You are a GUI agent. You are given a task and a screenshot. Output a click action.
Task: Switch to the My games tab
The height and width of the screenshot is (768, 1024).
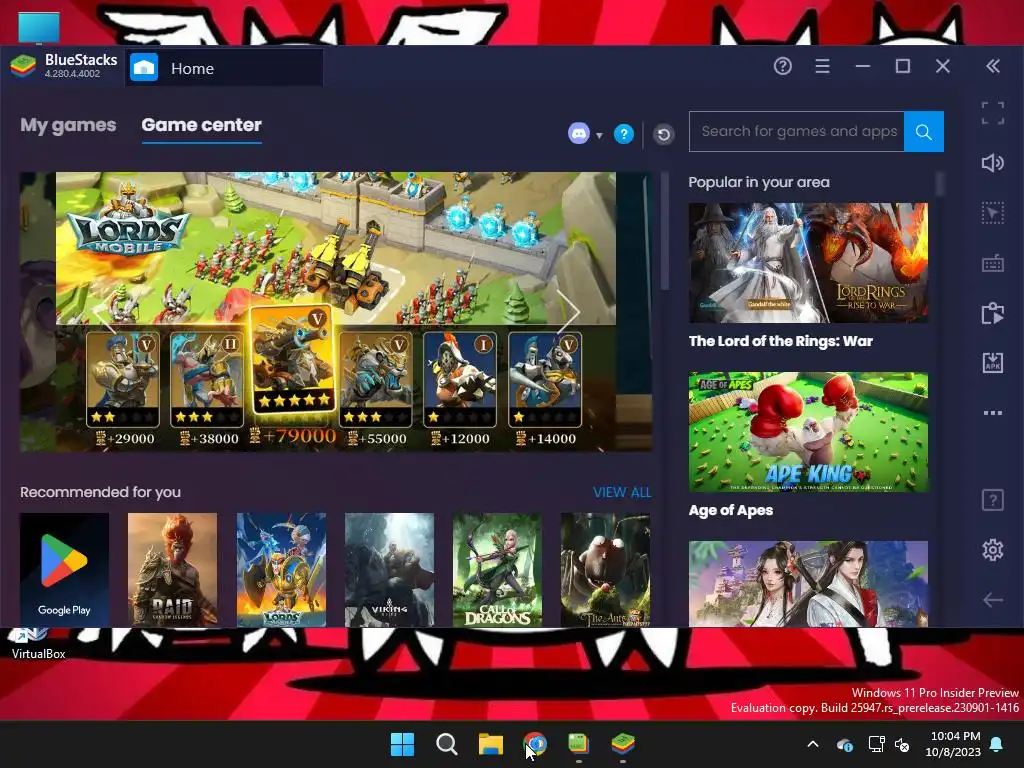coord(68,125)
